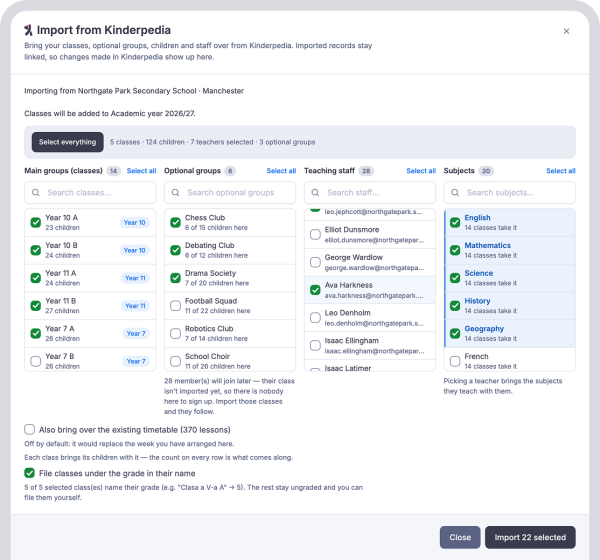Screen dimensions: 600x560
Task: Uncheck the Year 11 A class
Action: (36, 278)
